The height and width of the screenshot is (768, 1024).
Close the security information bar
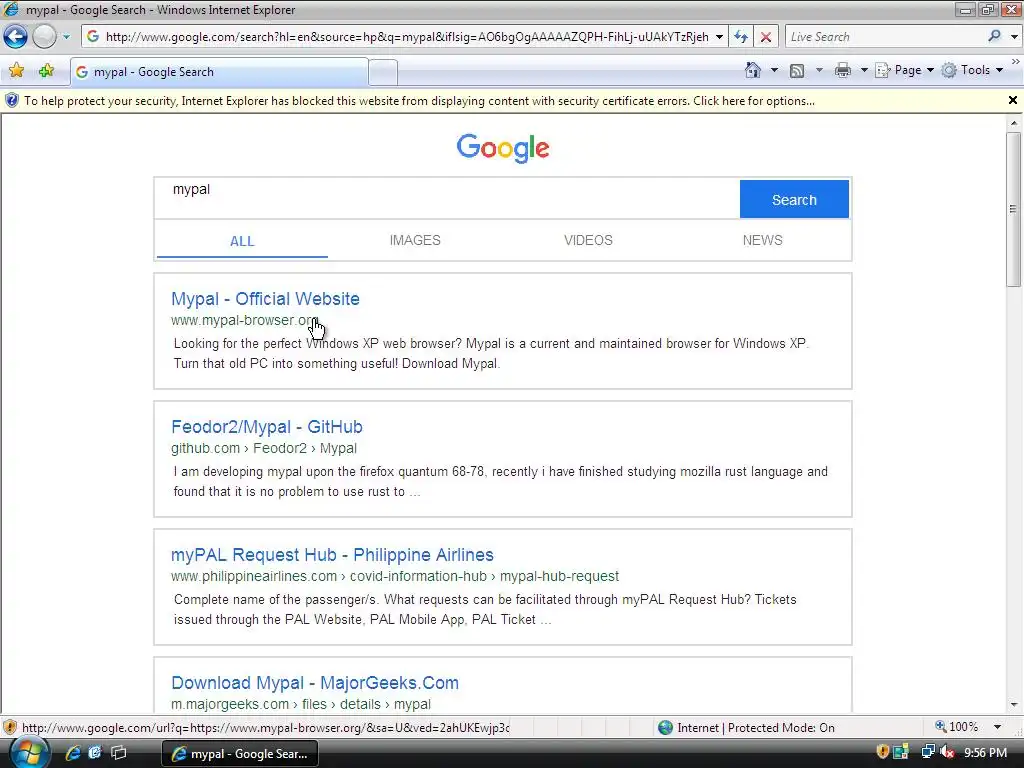coord(1012,100)
